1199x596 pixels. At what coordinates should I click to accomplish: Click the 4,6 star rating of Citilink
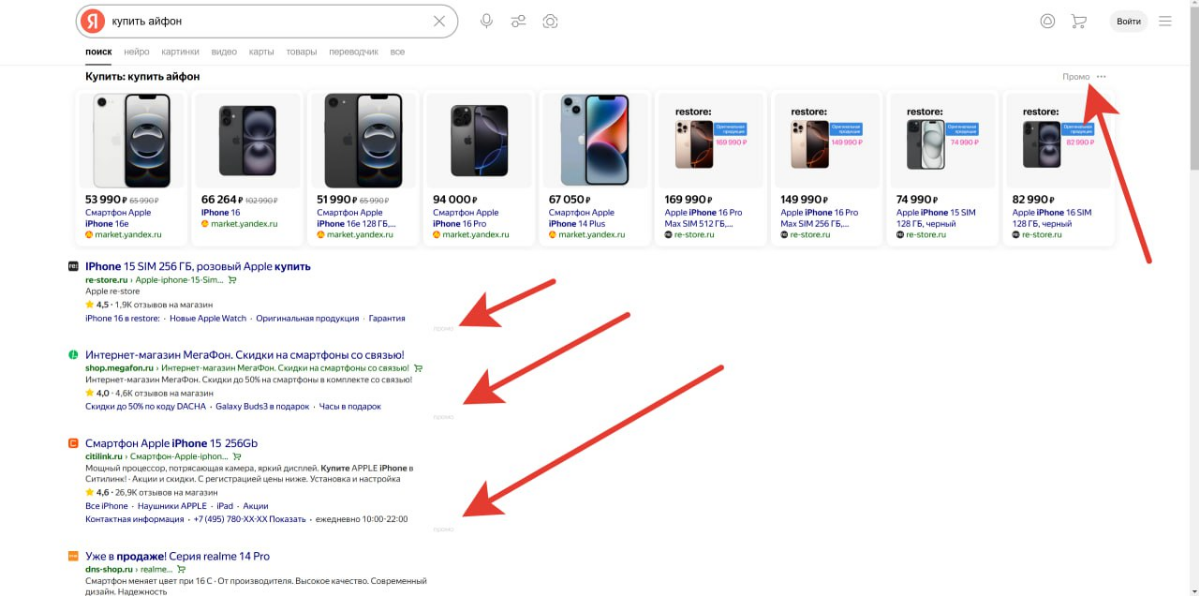tap(98, 492)
